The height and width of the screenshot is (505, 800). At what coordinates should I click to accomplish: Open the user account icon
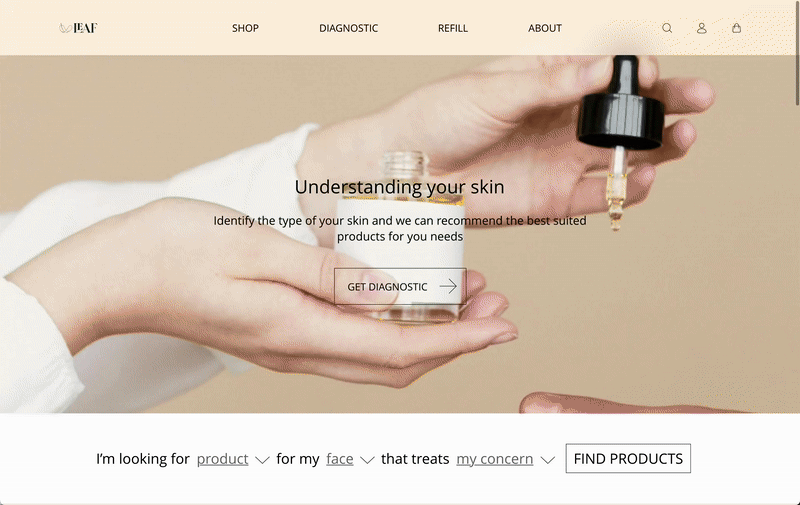[702, 28]
